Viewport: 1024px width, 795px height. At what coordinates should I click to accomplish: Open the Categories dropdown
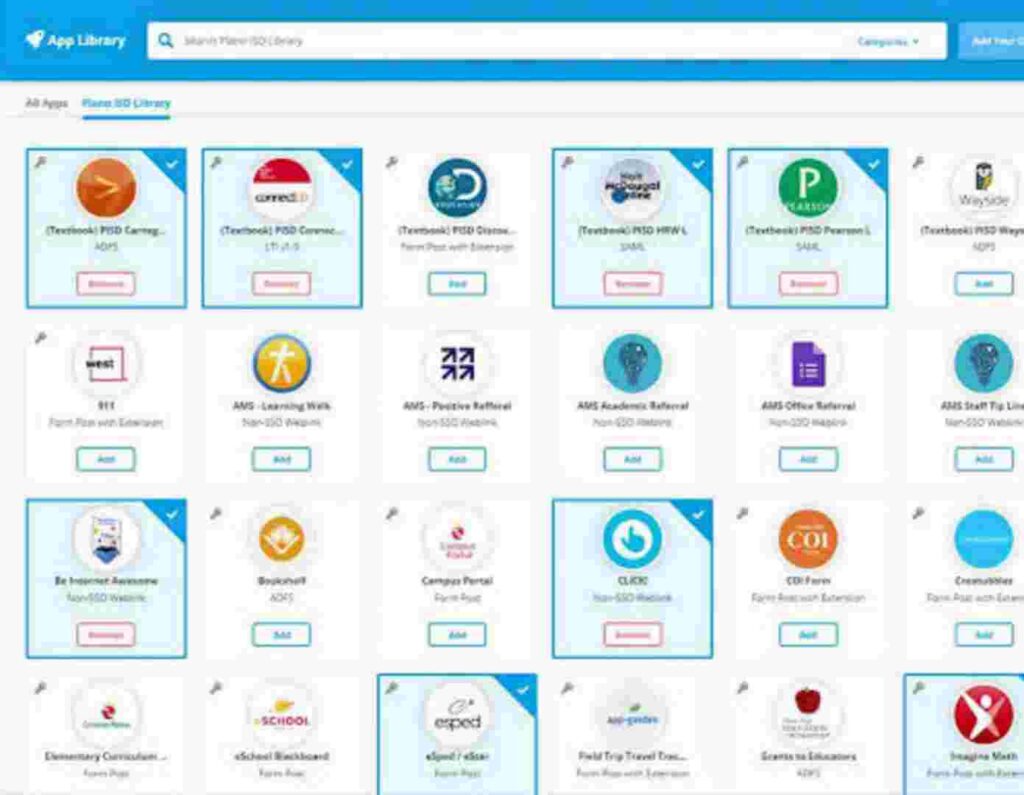(888, 41)
